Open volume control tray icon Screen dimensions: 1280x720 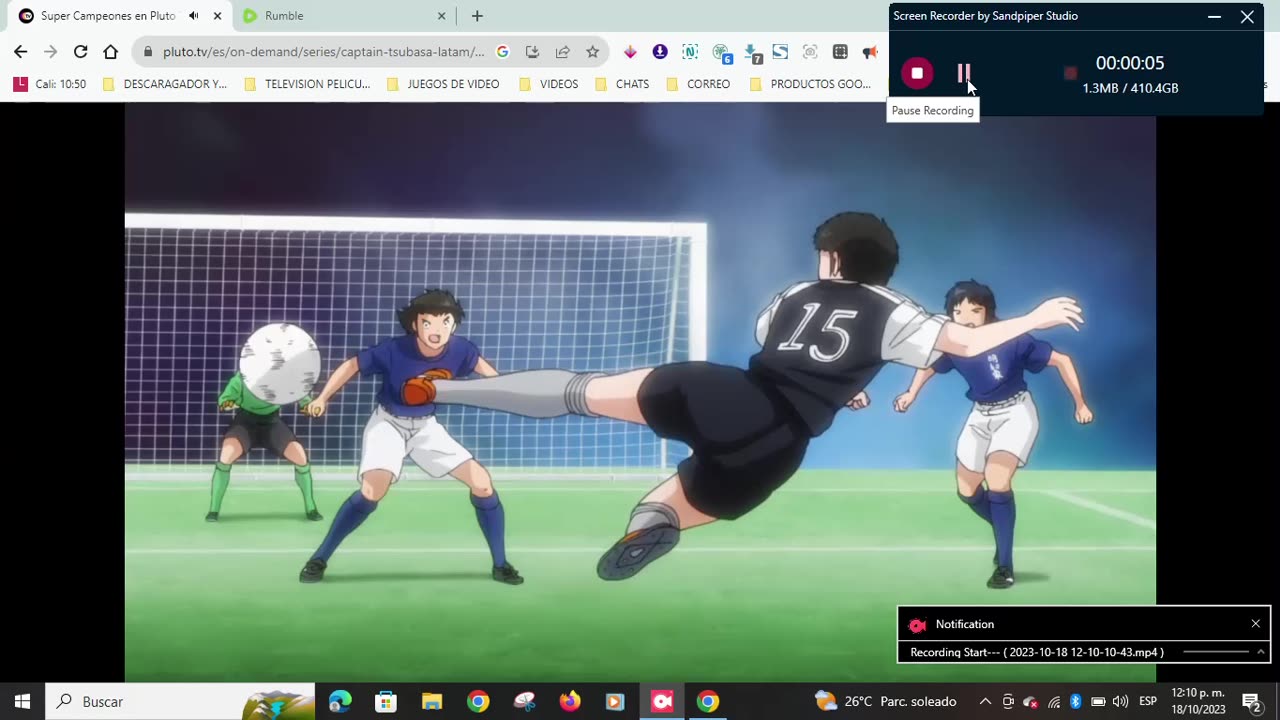(x=1120, y=701)
